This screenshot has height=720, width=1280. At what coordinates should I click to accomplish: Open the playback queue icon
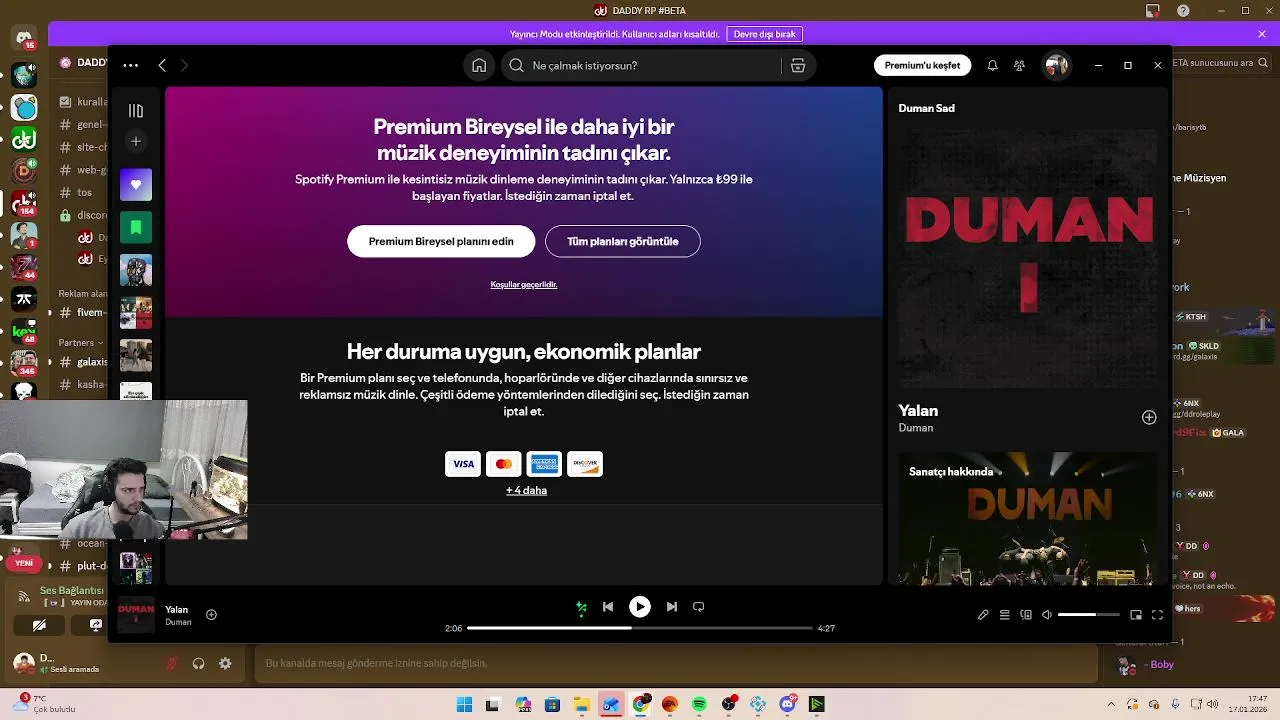click(1004, 615)
